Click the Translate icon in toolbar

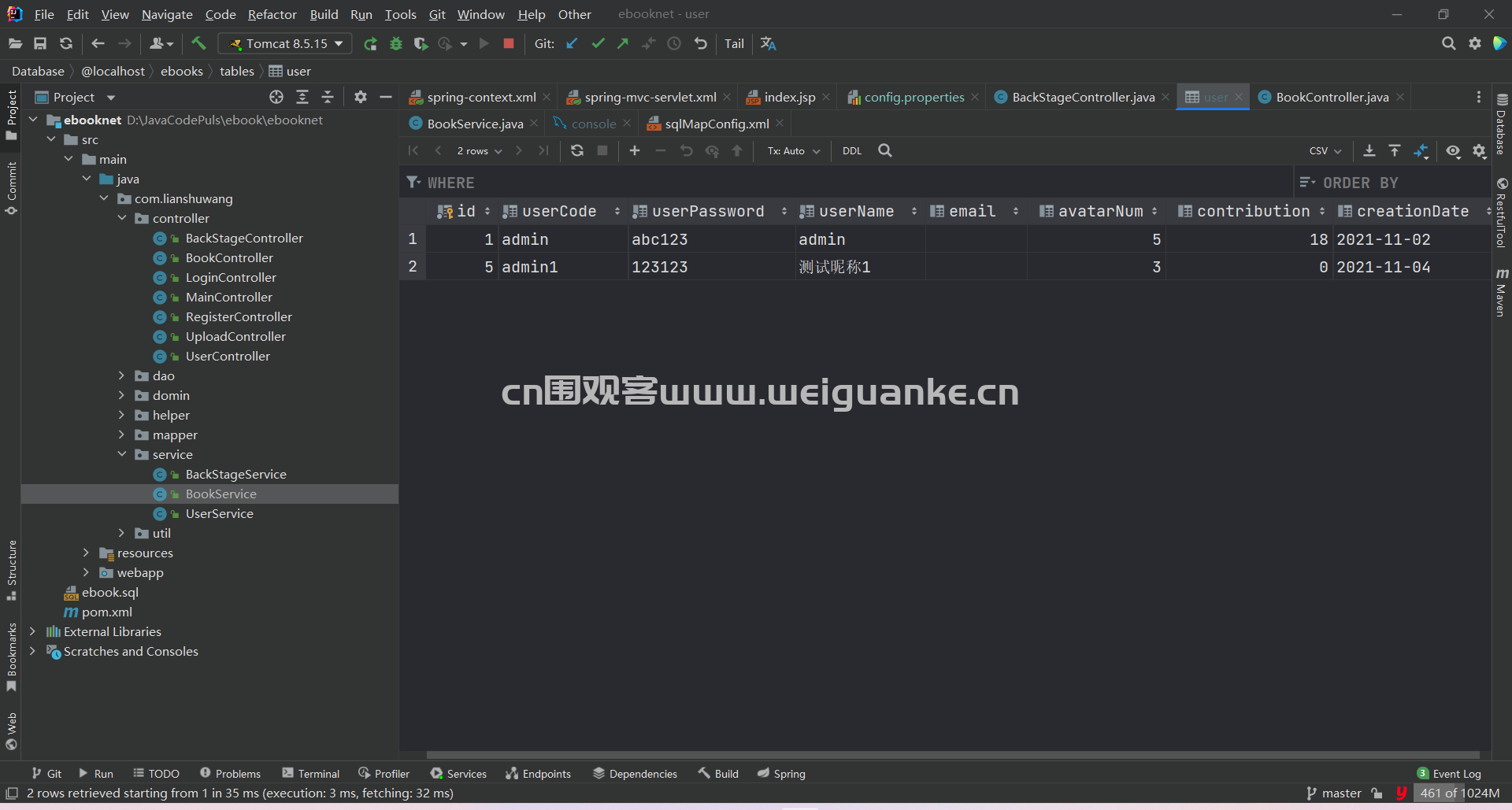pyautogui.click(x=769, y=43)
